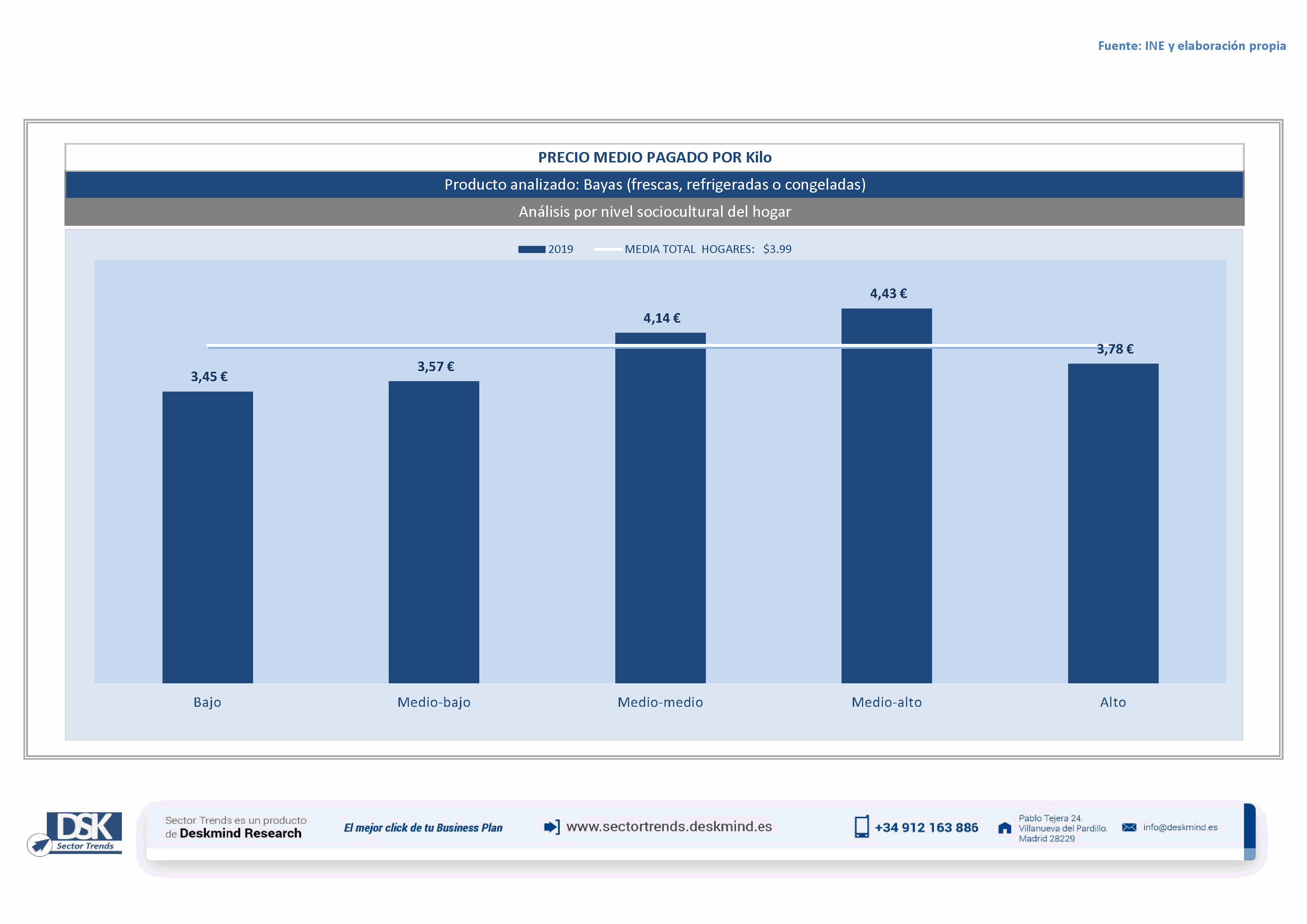Click the mobile phone icon

click(x=861, y=827)
